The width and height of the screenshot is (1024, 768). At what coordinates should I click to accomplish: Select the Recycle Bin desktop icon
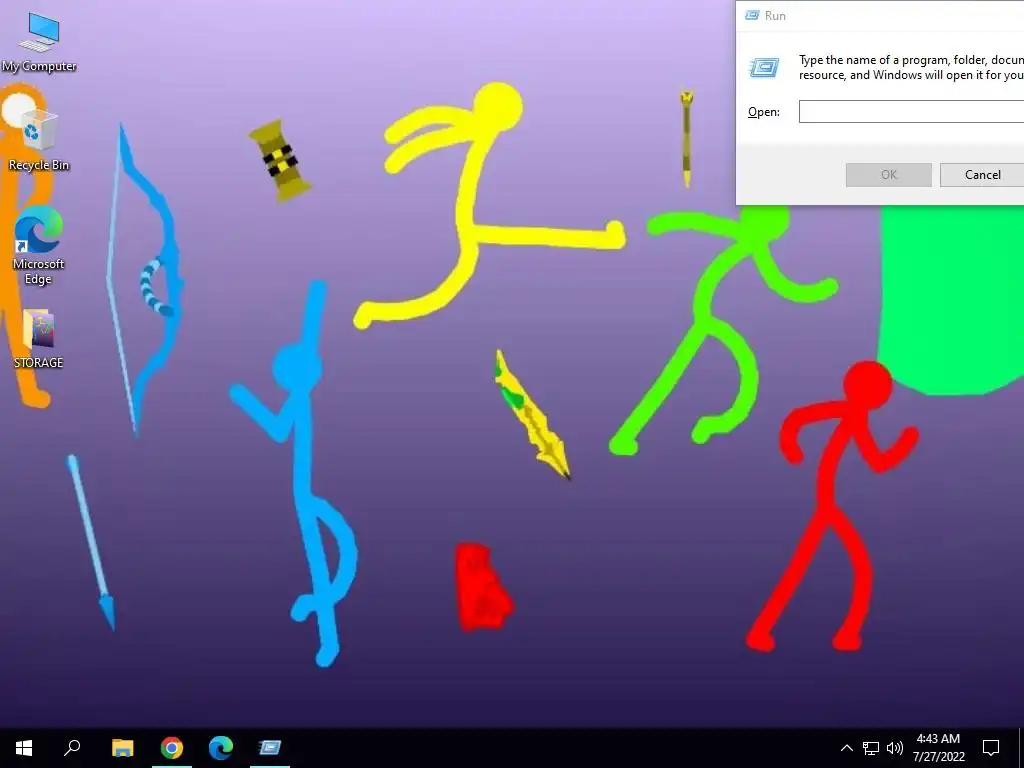click(39, 140)
